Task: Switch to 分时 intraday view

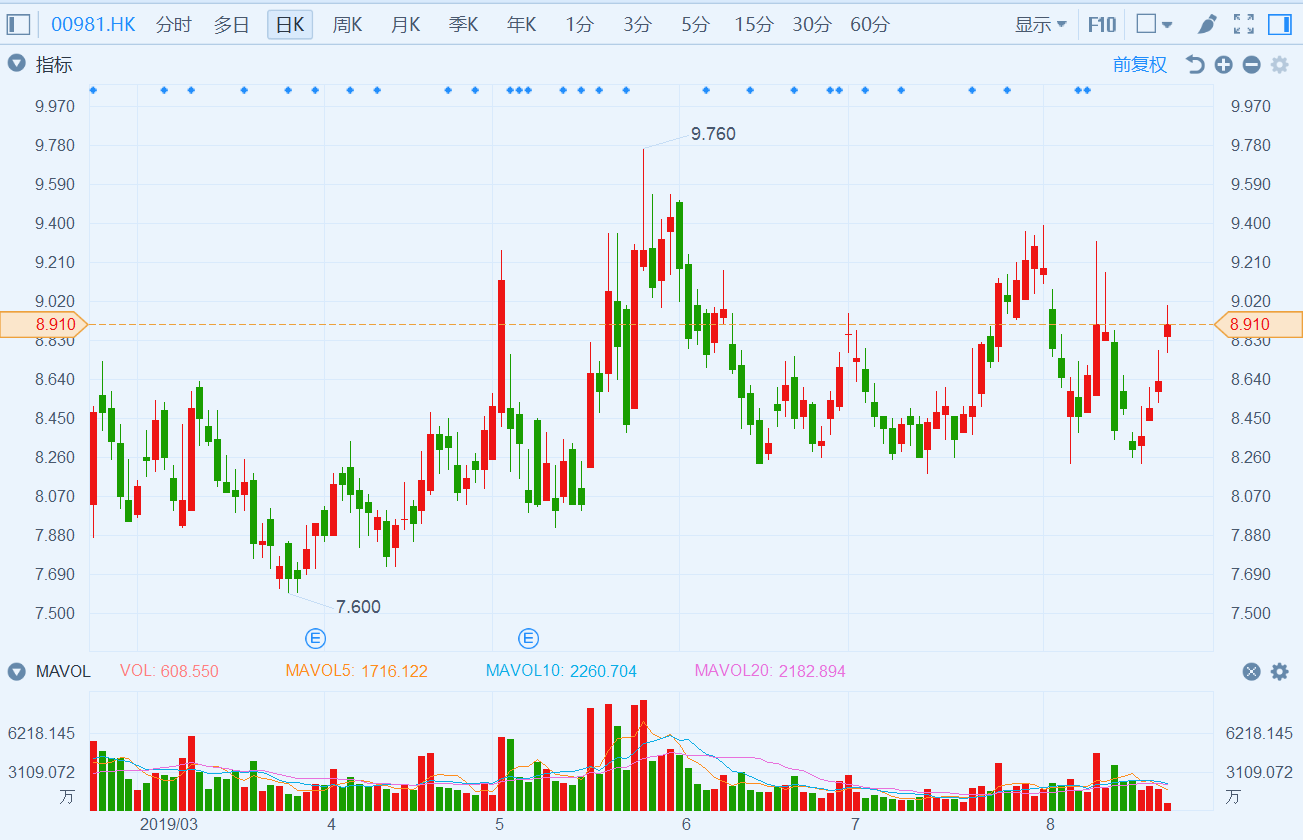Action: pyautogui.click(x=173, y=25)
